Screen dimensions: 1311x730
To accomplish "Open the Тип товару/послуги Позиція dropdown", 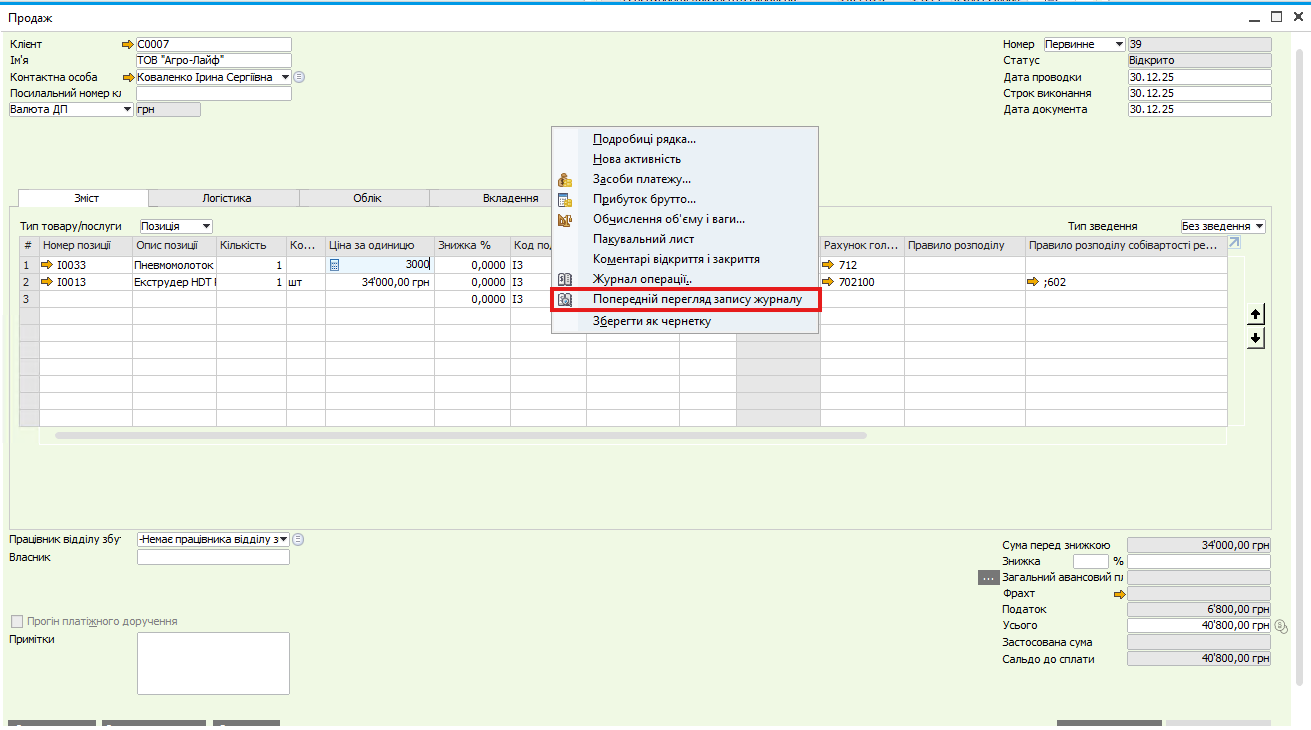I will (x=205, y=227).
